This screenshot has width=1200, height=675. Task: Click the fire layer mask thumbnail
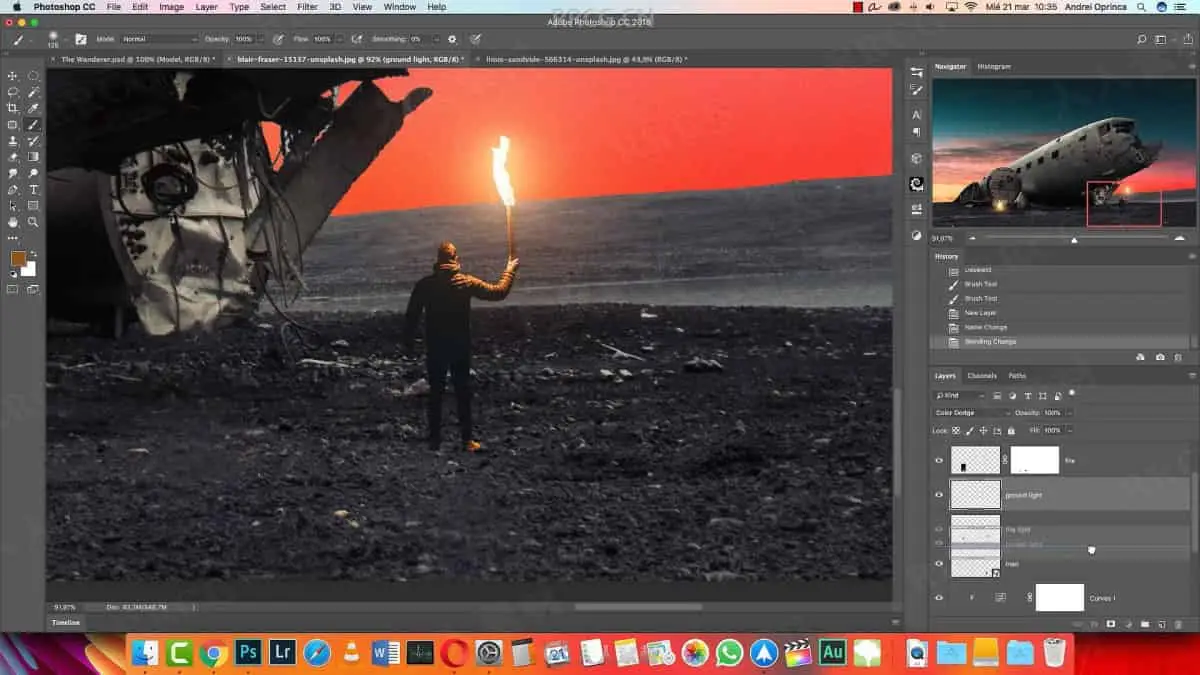click(1035, 460)
